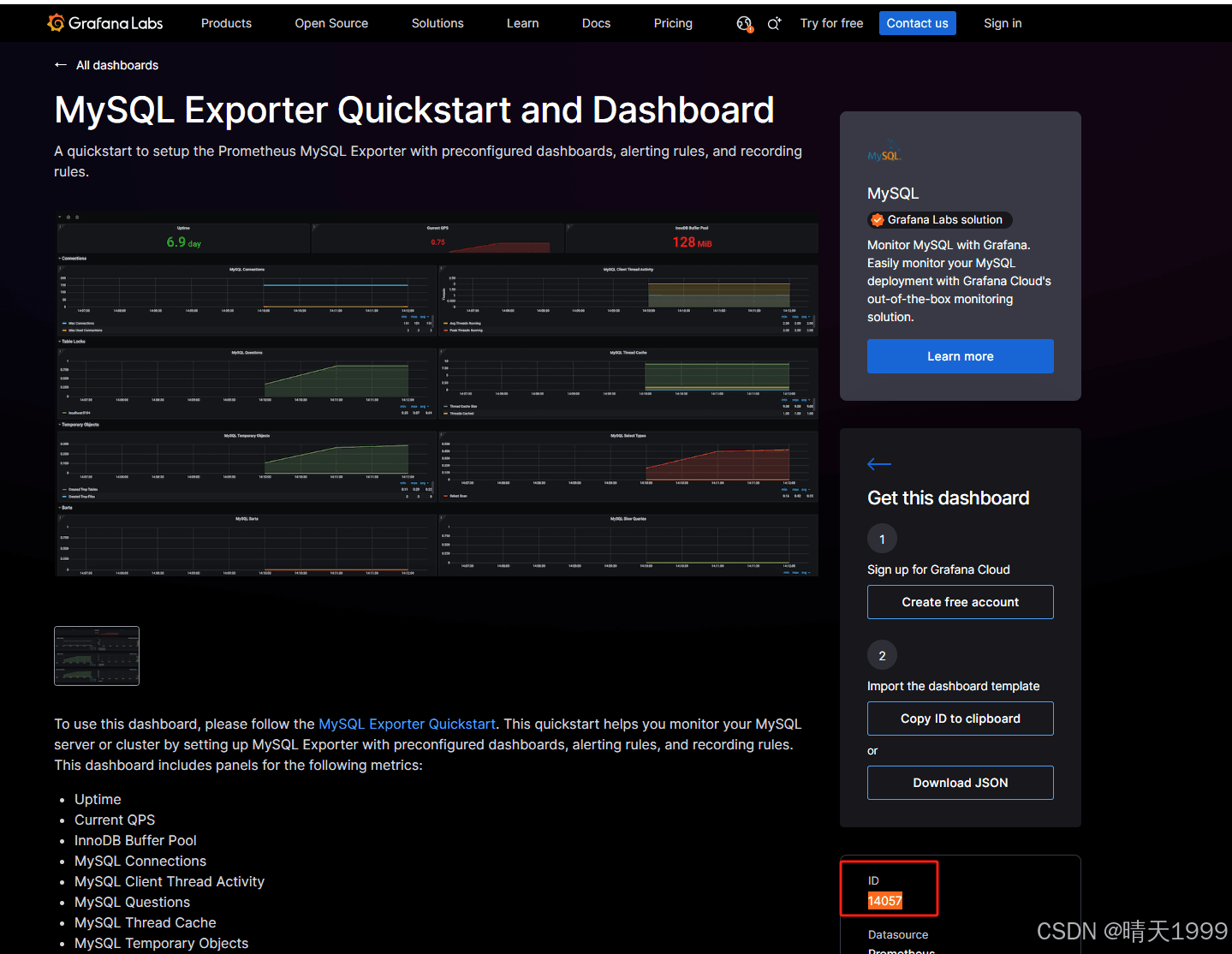Click the MySQL Thread Cache list item
This screenshot has width=1232, height=954.
point(146,922)
